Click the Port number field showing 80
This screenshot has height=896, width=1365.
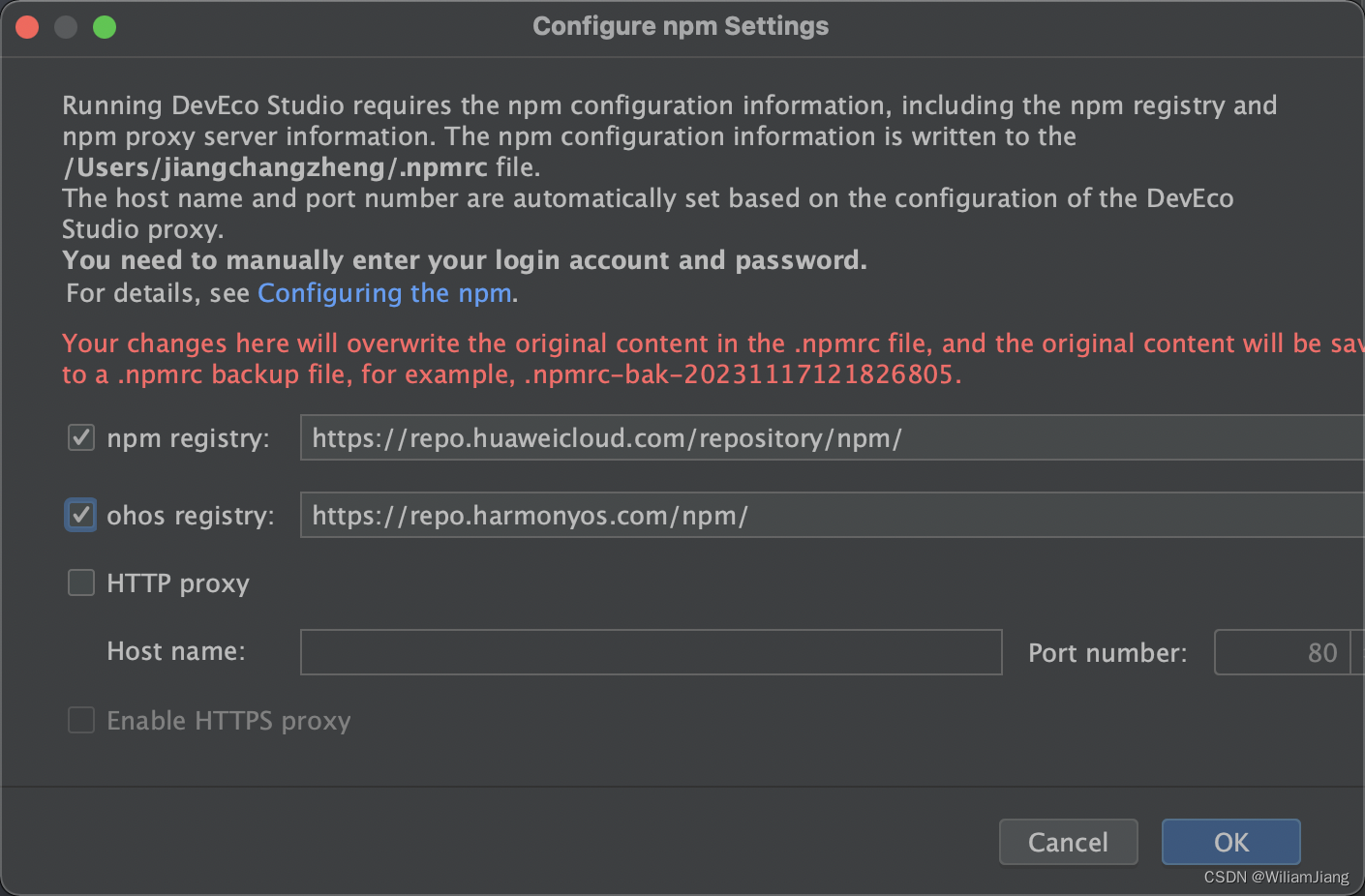[1282, 652]
